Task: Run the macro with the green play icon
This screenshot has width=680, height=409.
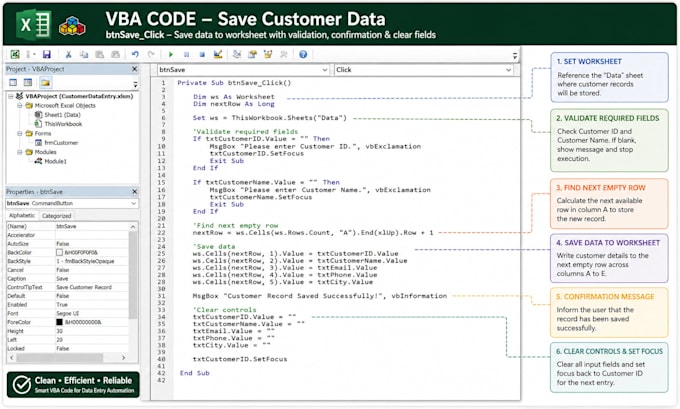Action: pos(170,54)
